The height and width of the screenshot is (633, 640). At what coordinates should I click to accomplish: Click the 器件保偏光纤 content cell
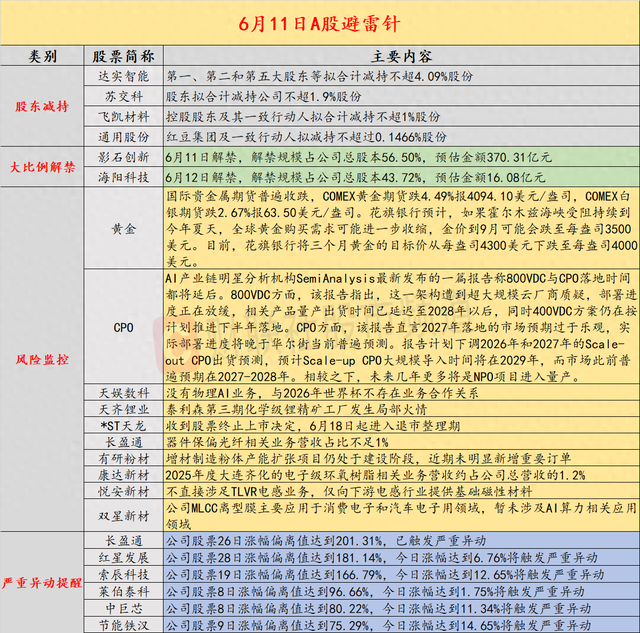coord(401,442)
